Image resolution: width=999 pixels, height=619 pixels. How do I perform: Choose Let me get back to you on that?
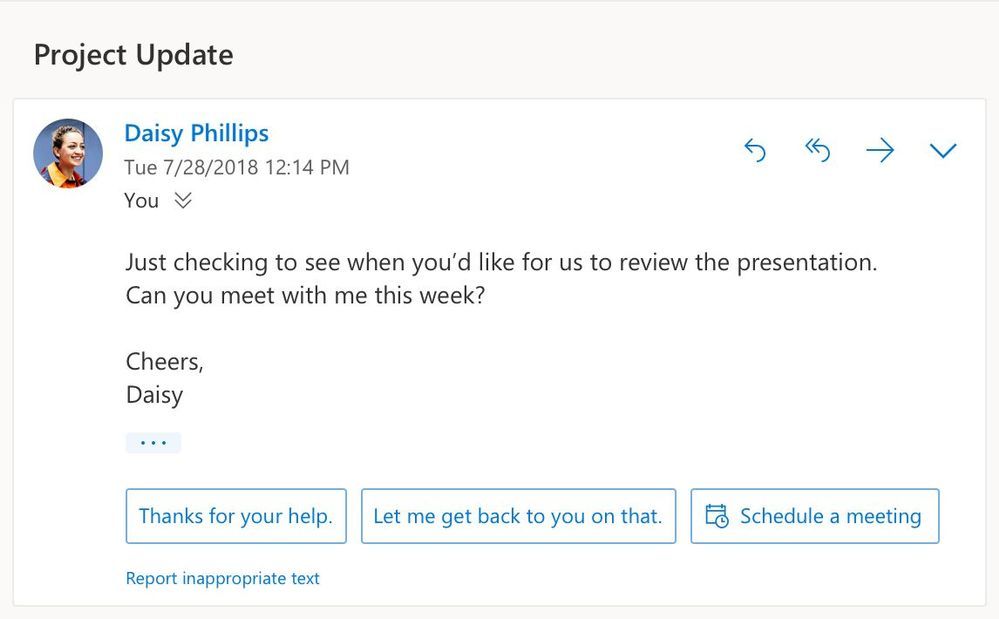point(518,516)
